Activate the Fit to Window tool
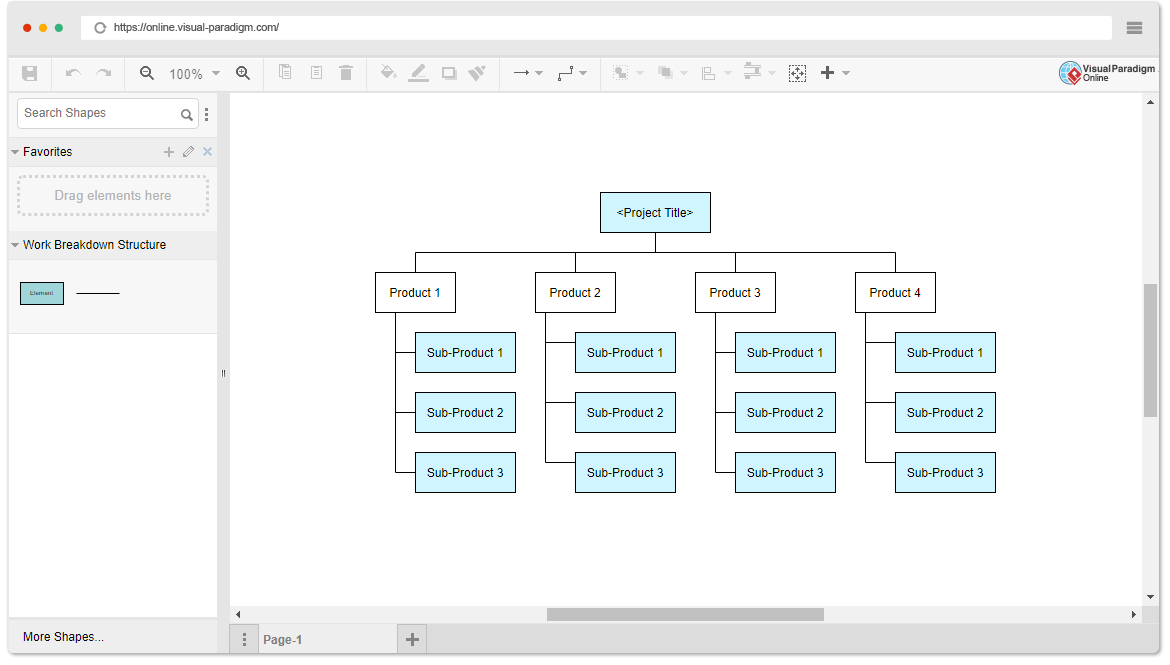1170x665 pixels. (797, 72)
